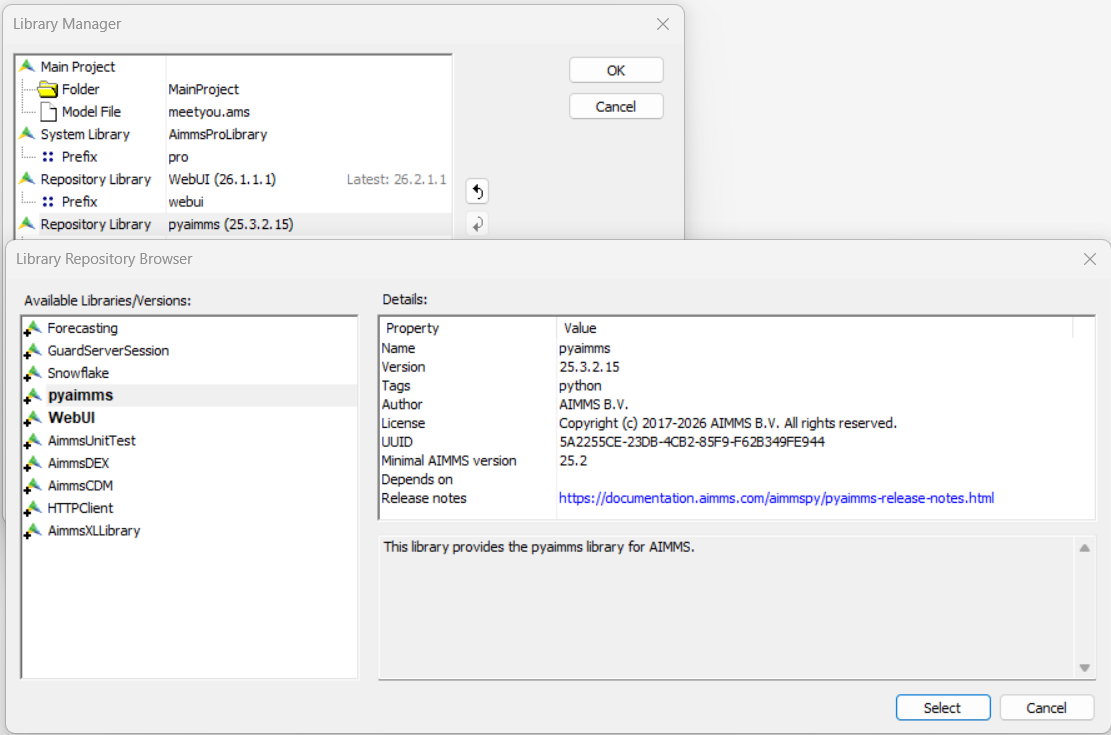Image resolution: width=1111 pixels, height=735 pixels.
Task: Click the Property column header
Action: coord(412,328)
